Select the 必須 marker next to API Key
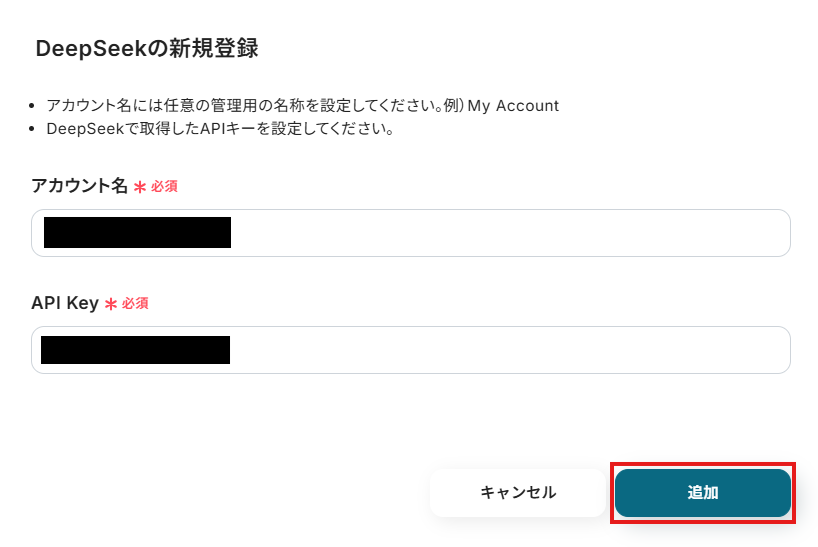 pos(135,303)
